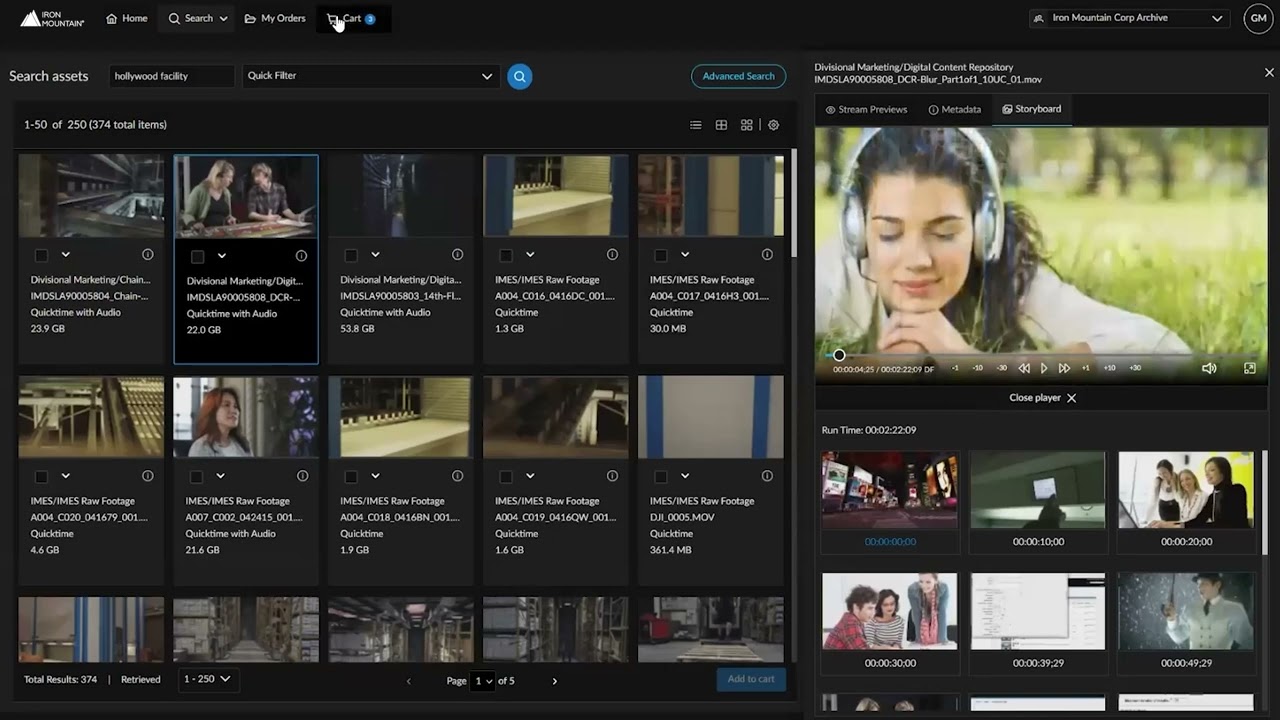This screenshot has width=1280, height=720.
Task: Tick checkbox for DJI_0005.MOV asset
Action: (x=661, y=476)
